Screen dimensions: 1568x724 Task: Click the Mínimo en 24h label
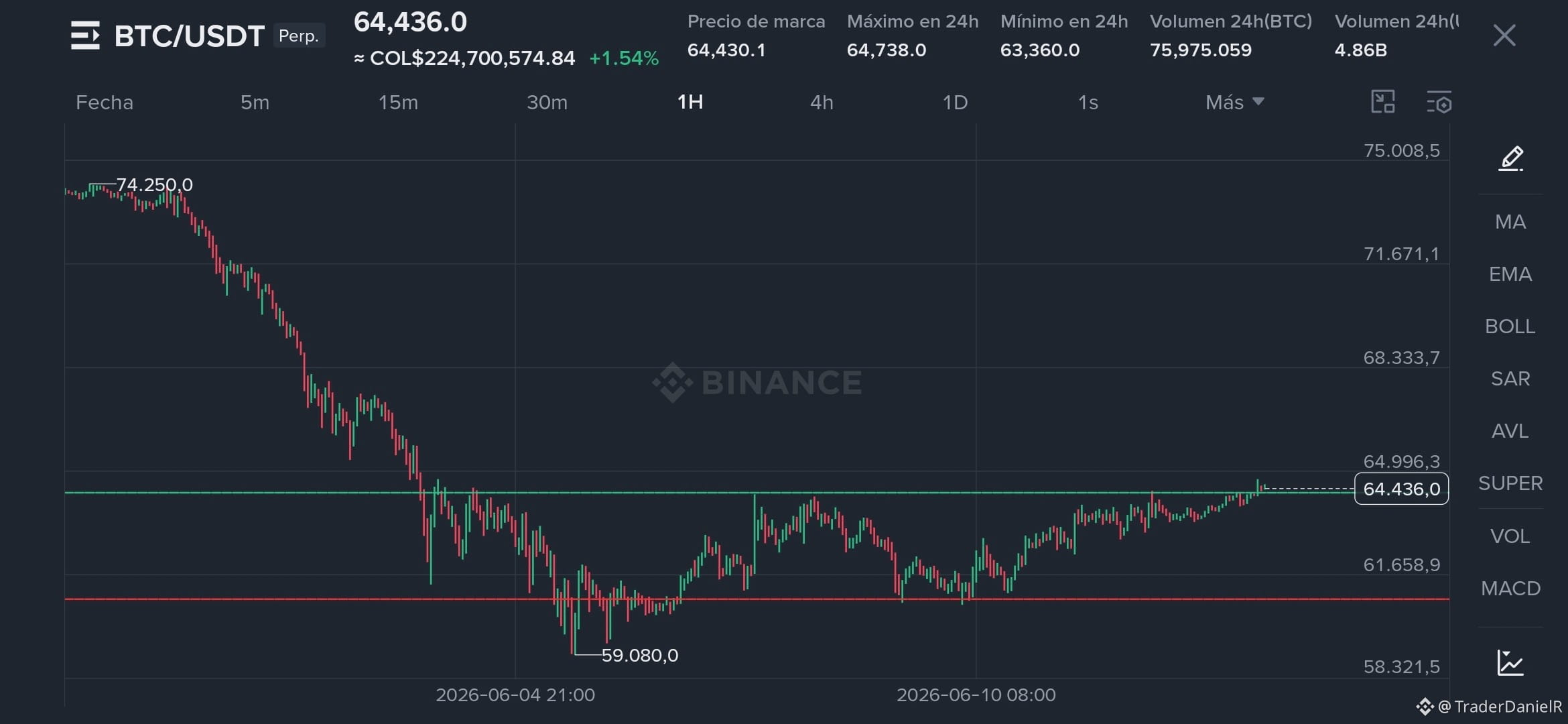(1064, 21)
